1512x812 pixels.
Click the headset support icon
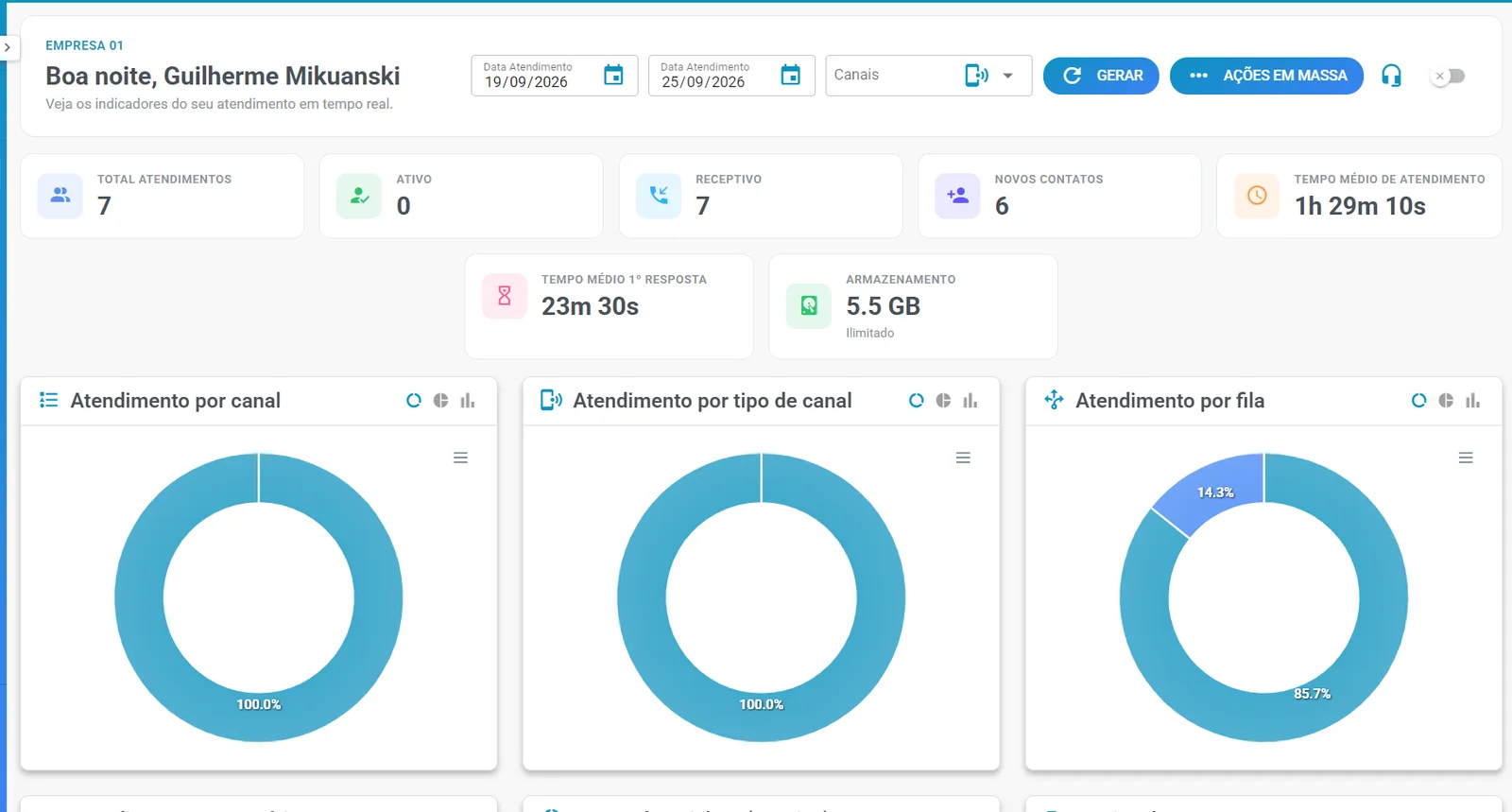pyautogui.click(x=1391, y=76)
